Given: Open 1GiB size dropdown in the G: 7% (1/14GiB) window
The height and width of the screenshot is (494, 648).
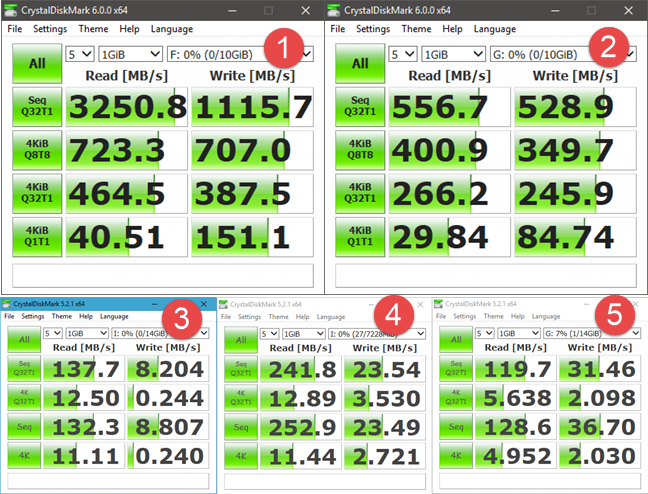Looking at the screenshot, I should pyautogui.click(x=518, y=333).
